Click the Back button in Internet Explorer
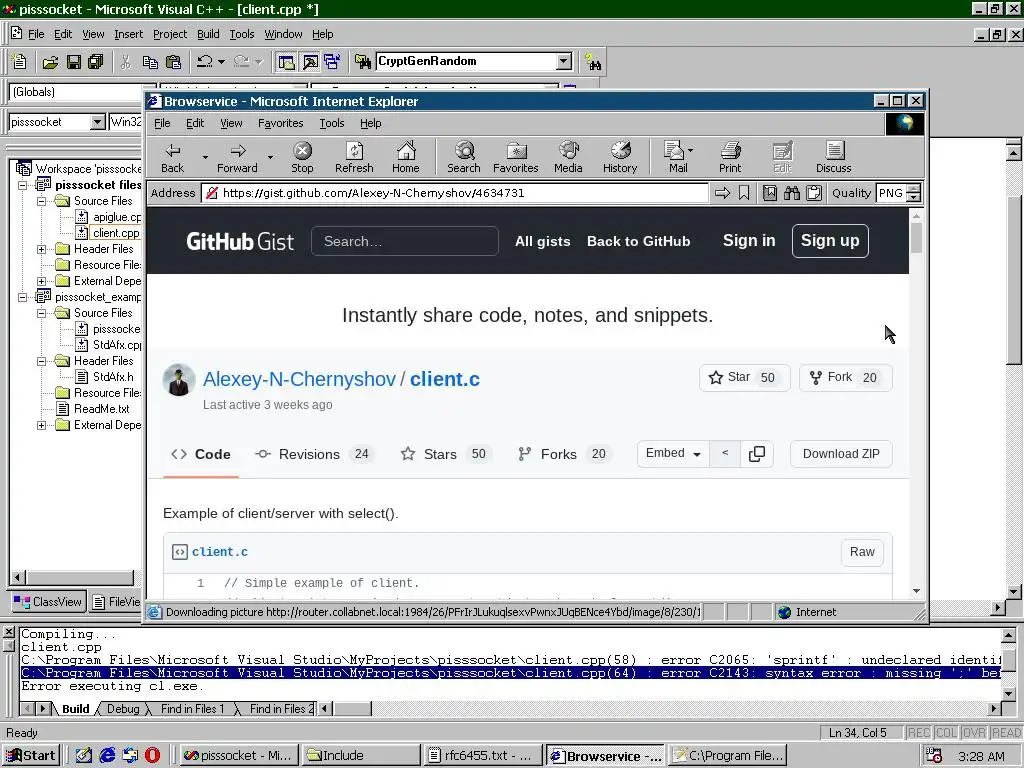The height and width of the screenshot is (768, 1024). point(172,157)
